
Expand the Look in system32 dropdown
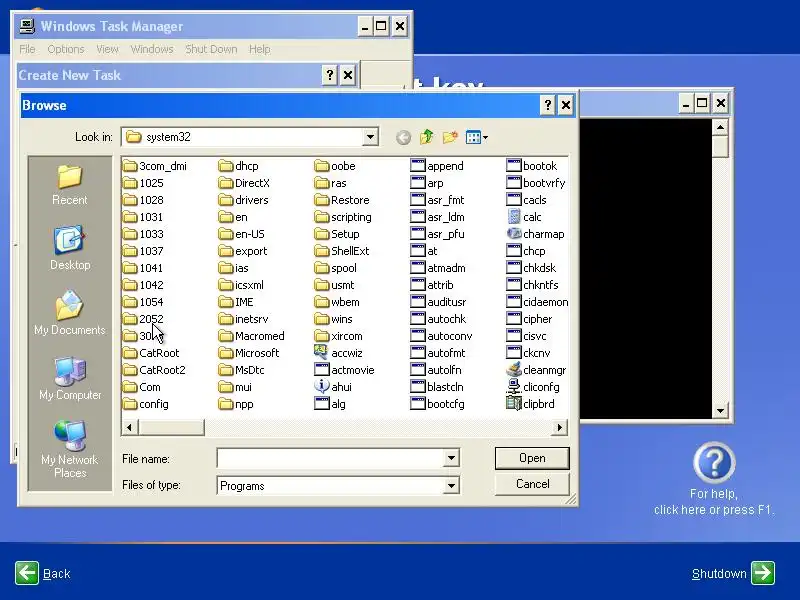pos(370,137)
